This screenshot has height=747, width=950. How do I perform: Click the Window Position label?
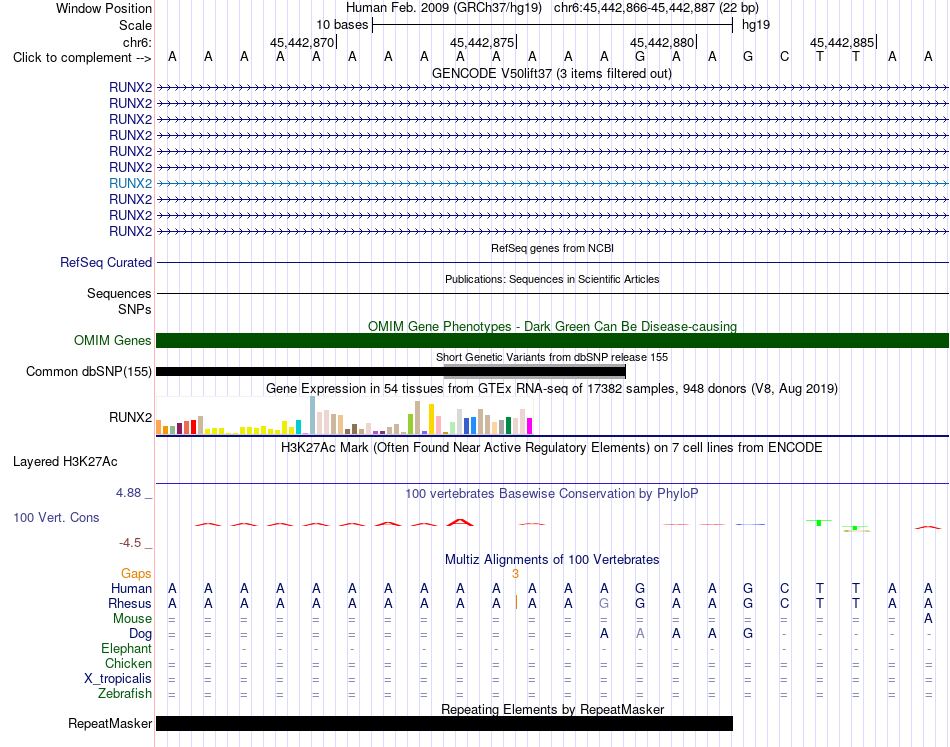pos(104,8)
